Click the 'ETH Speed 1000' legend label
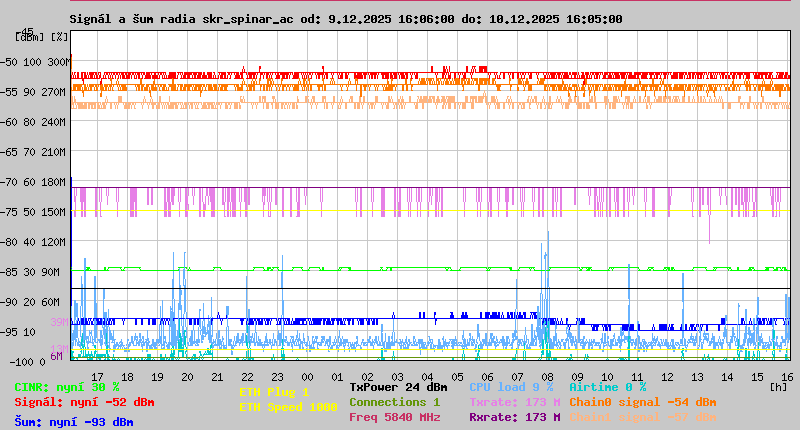Image resolution: width=800 pixels, height=430 pixels. point(288,407)
